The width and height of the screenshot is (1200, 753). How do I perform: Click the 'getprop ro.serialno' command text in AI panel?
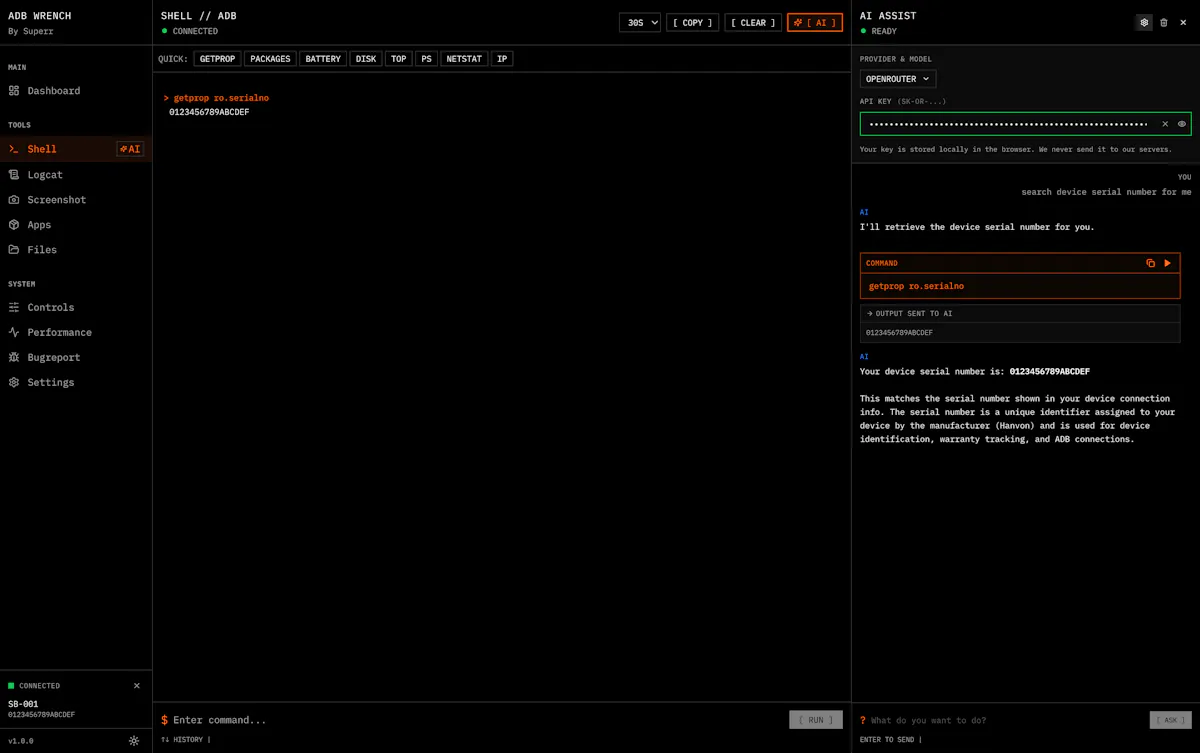coord(916,286)
